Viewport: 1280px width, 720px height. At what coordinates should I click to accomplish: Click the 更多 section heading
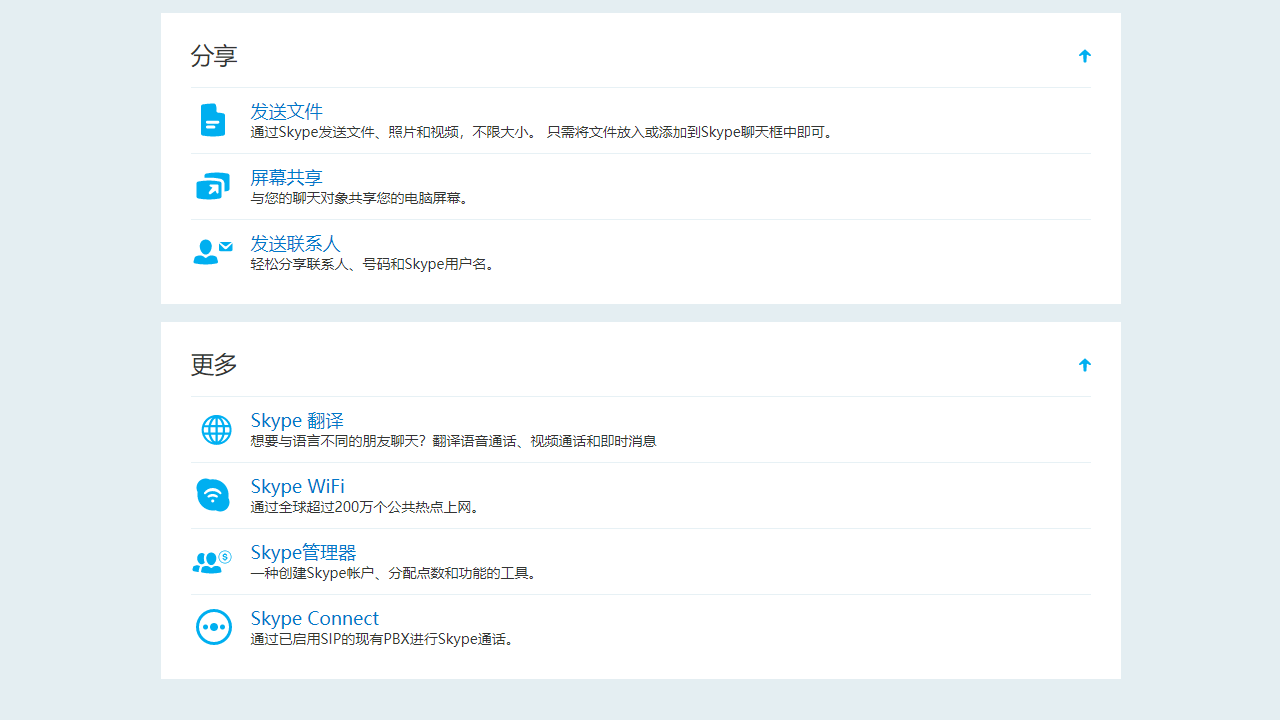212,365
